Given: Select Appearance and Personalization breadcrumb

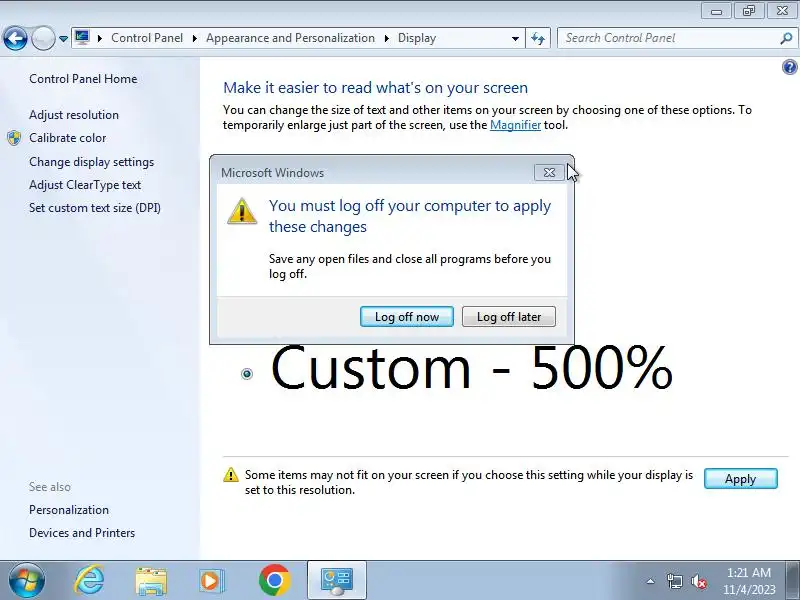Looking at the screenshot, I should [290, 38].
